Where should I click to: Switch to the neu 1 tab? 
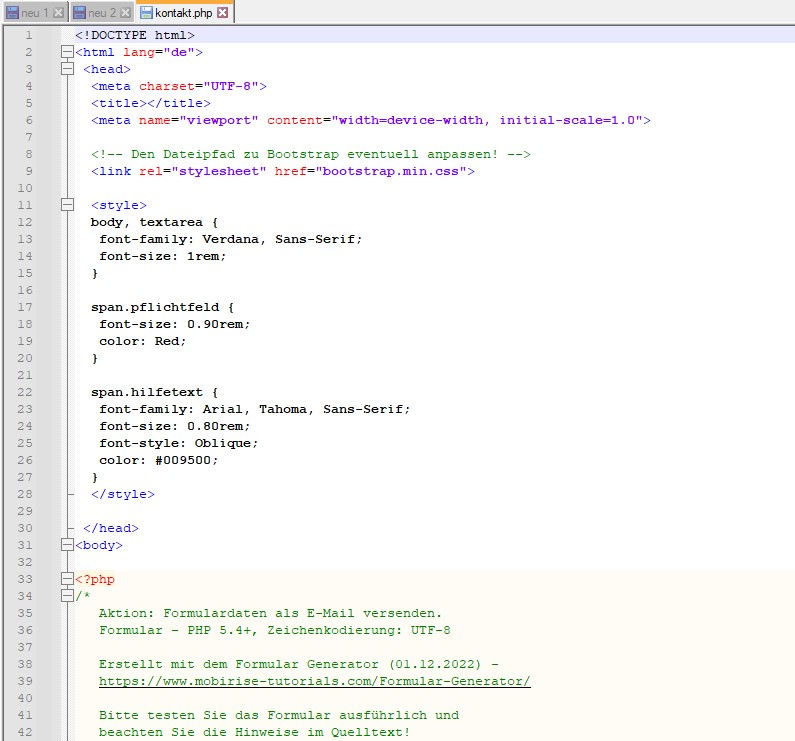tap(35, 13)
